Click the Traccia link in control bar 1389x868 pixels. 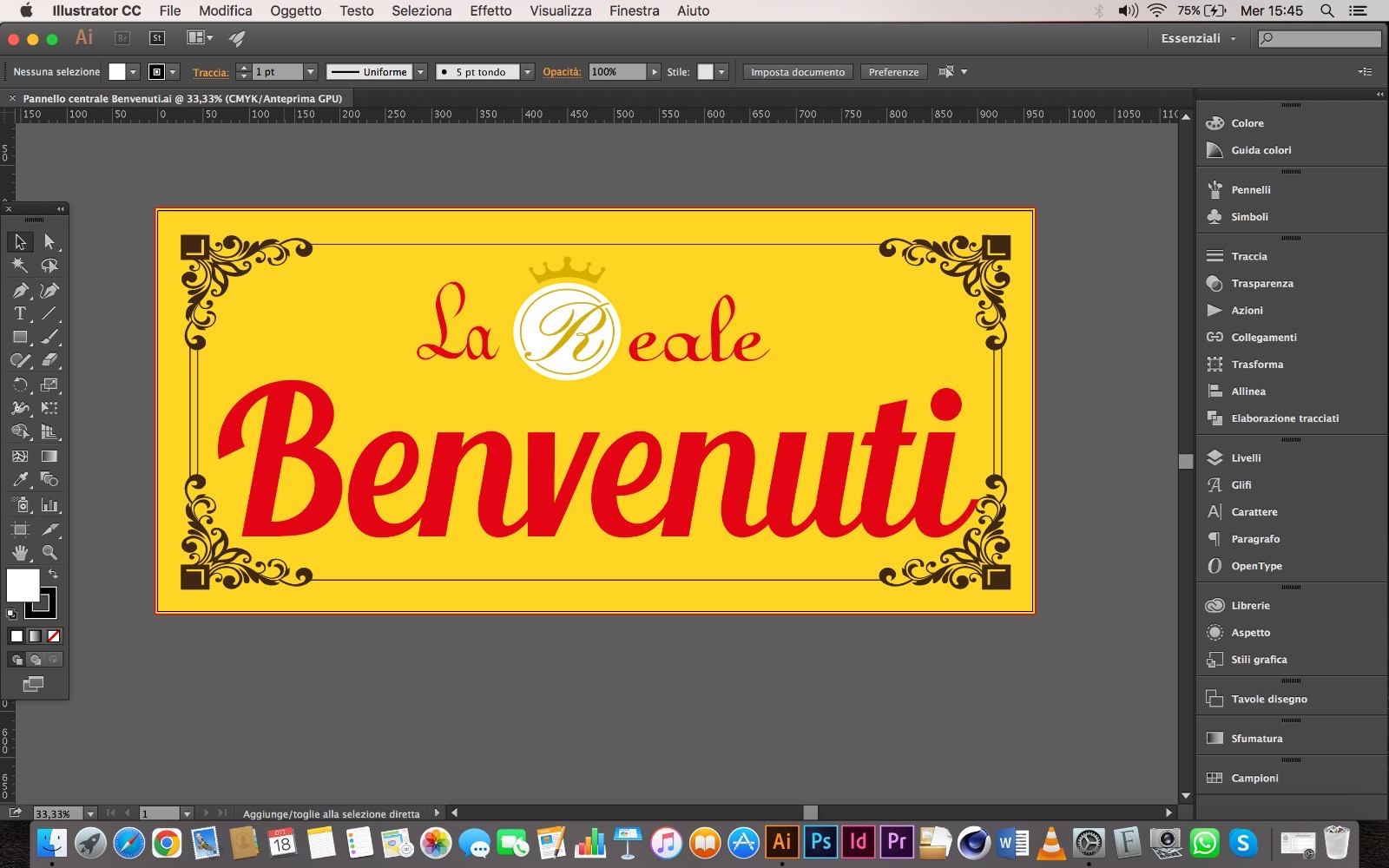click(210, 73)
